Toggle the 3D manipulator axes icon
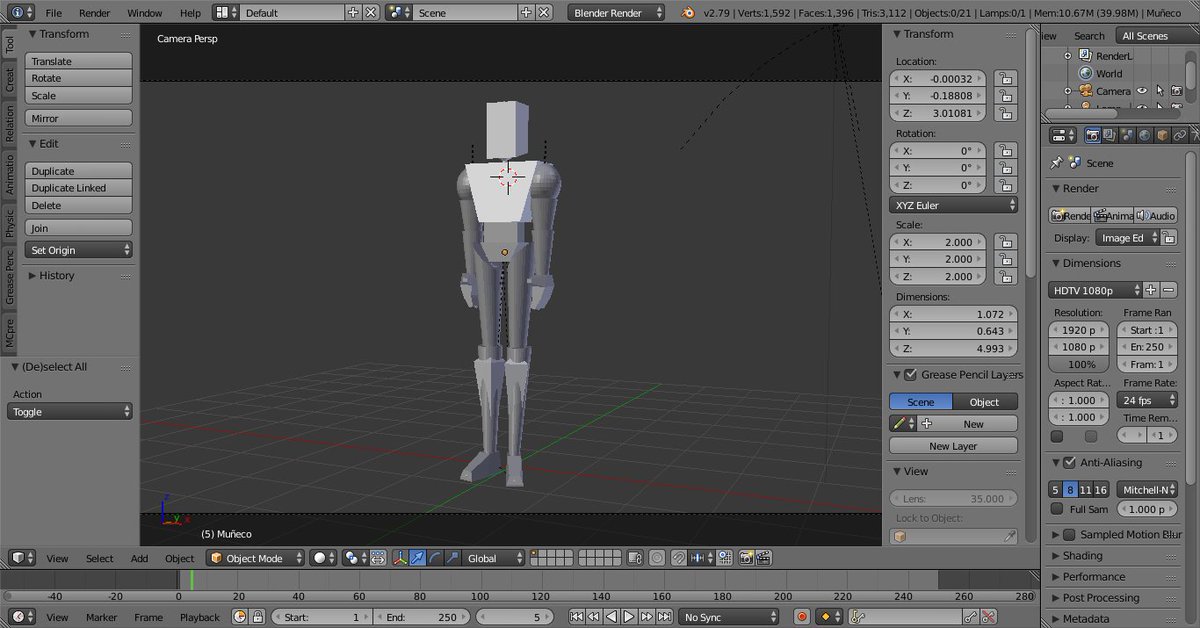1200x628 pixels. coord(401,558)
